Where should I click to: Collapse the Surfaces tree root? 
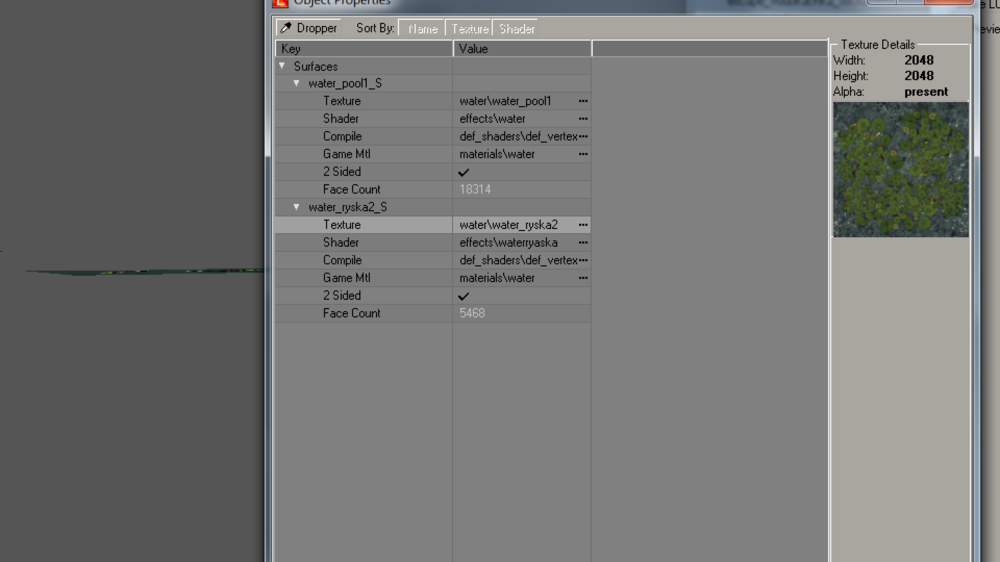(282, 66)
